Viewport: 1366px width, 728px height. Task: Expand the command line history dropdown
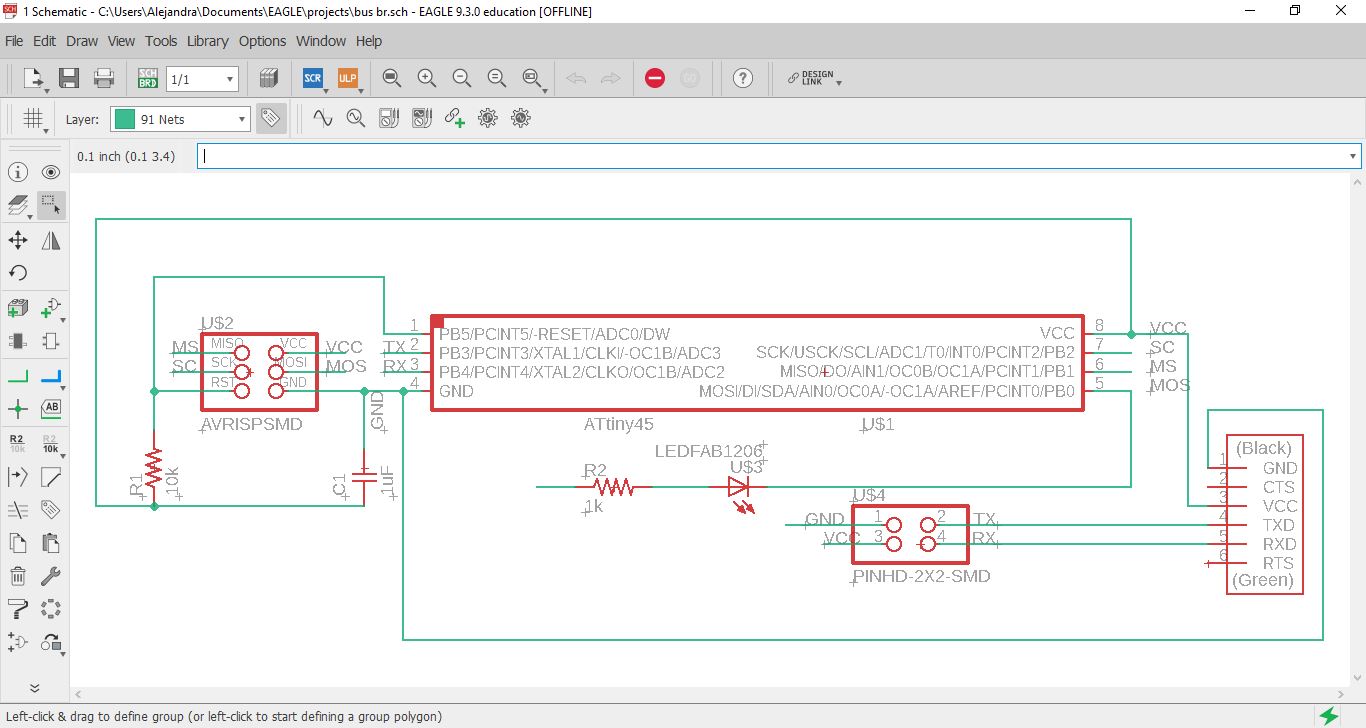[x=1354, y=156]
